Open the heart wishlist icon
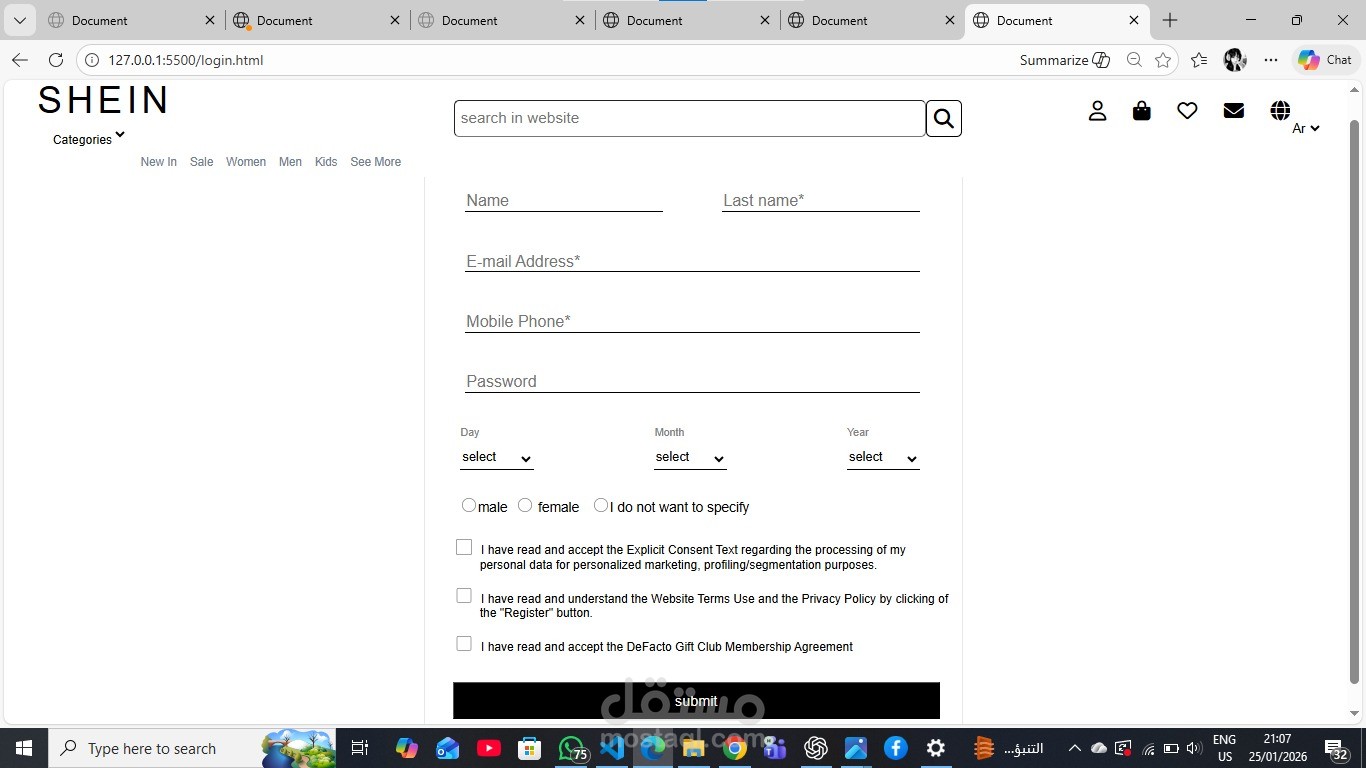 pyautogui.click(x=1187, y=111)
